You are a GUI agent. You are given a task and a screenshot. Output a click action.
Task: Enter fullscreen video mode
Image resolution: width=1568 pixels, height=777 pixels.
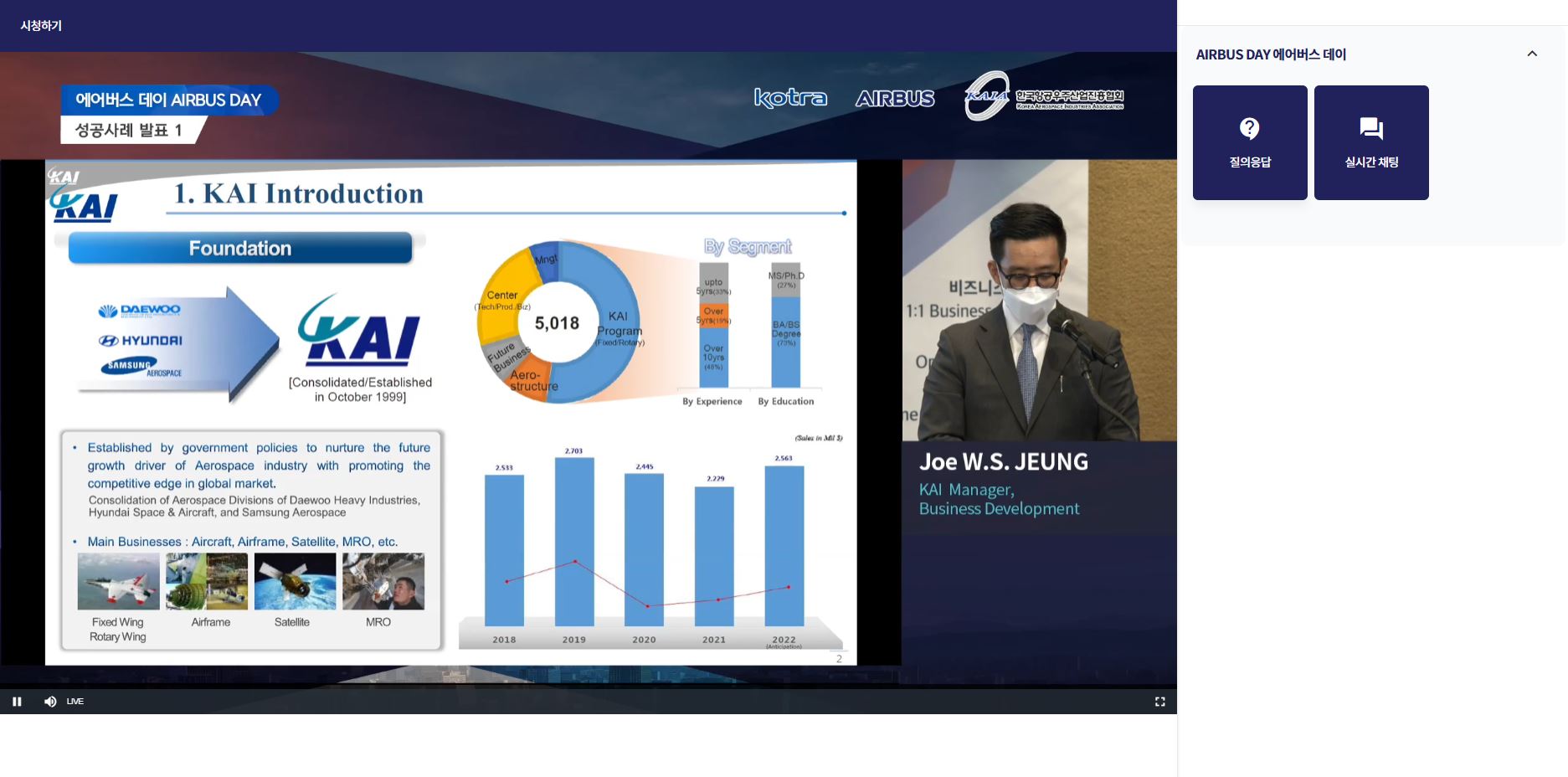tap(1160, 702)
